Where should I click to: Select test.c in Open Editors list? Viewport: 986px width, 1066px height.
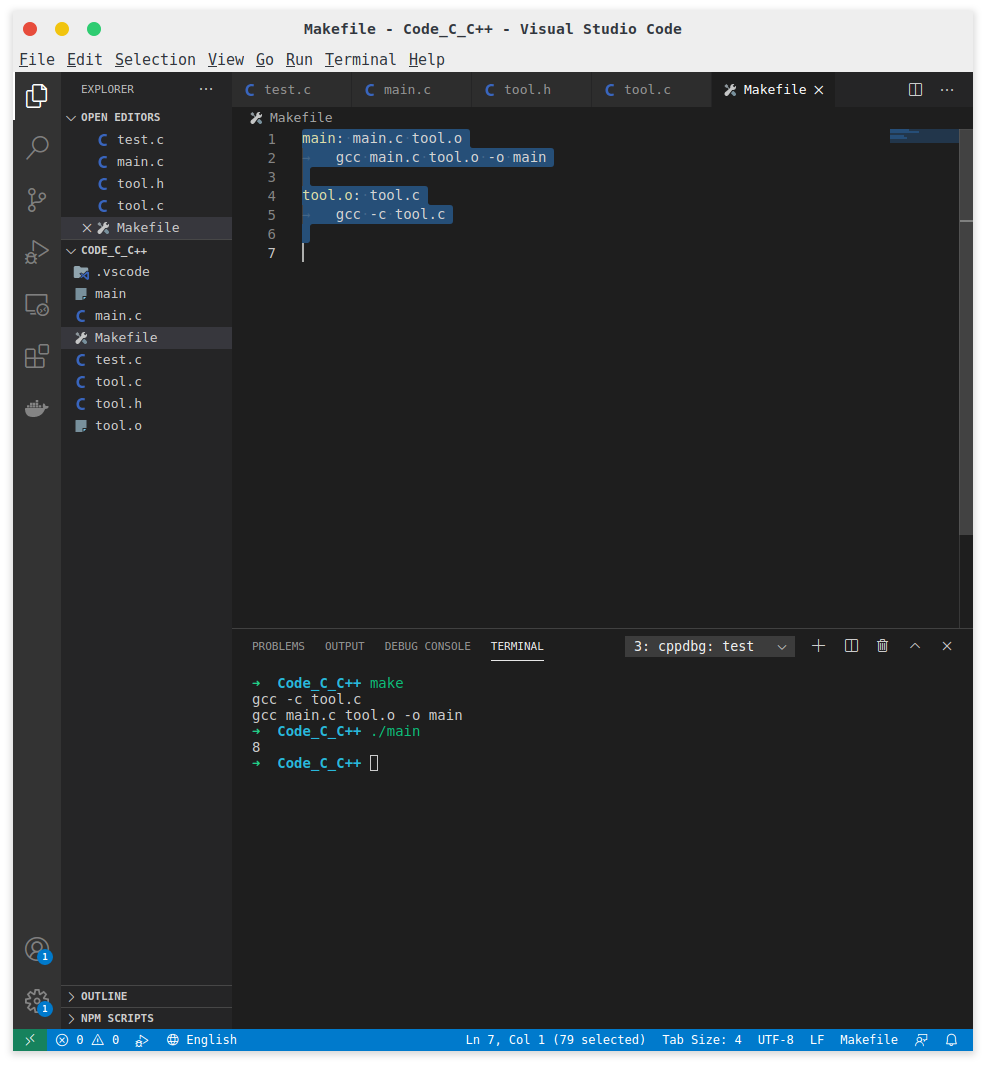(146, 140)
